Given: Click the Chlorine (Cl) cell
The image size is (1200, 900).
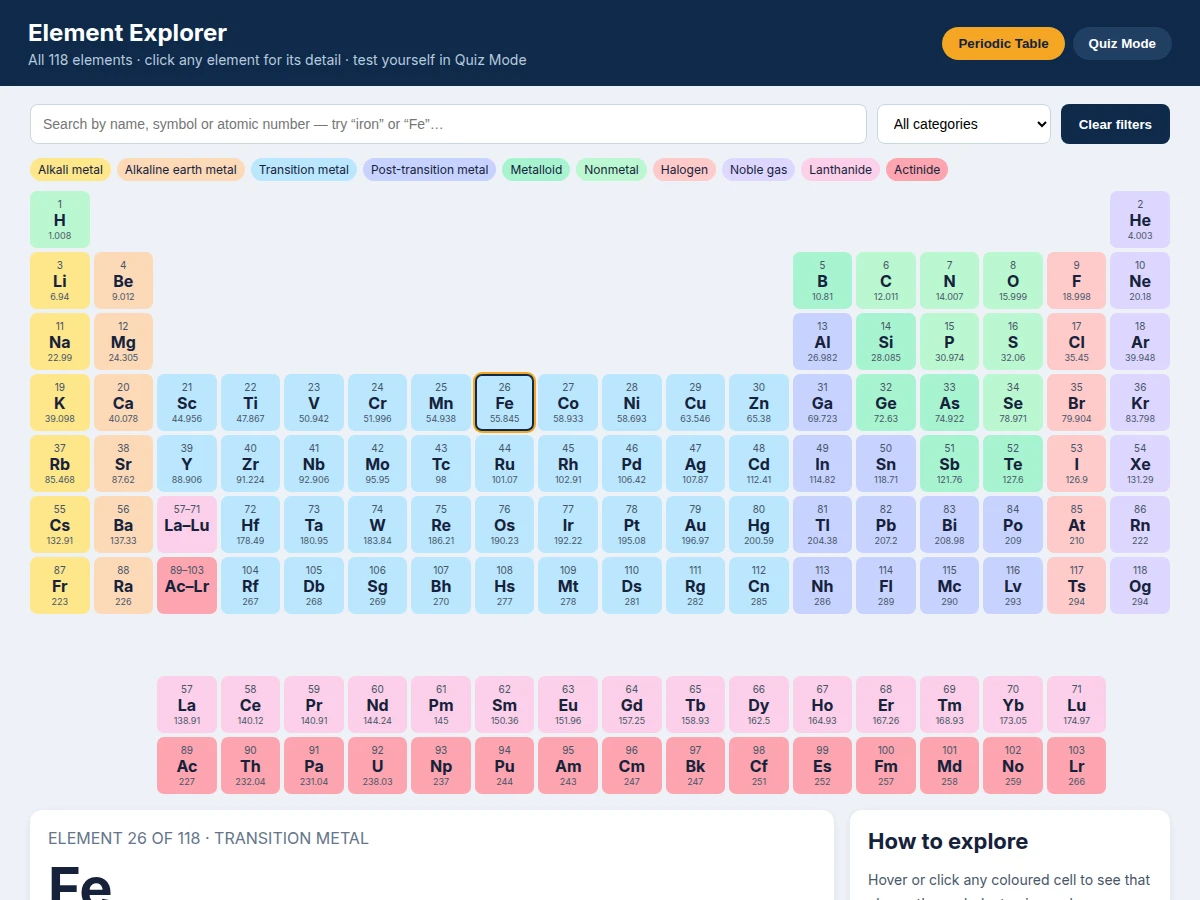Looking at the screenshot, I should coord(1077,342).
